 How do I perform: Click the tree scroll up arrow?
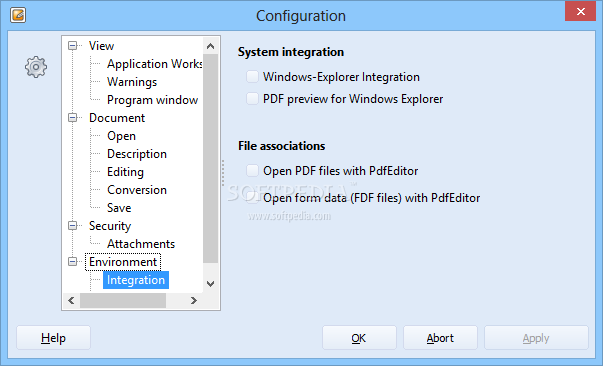(x=210, y=46)
